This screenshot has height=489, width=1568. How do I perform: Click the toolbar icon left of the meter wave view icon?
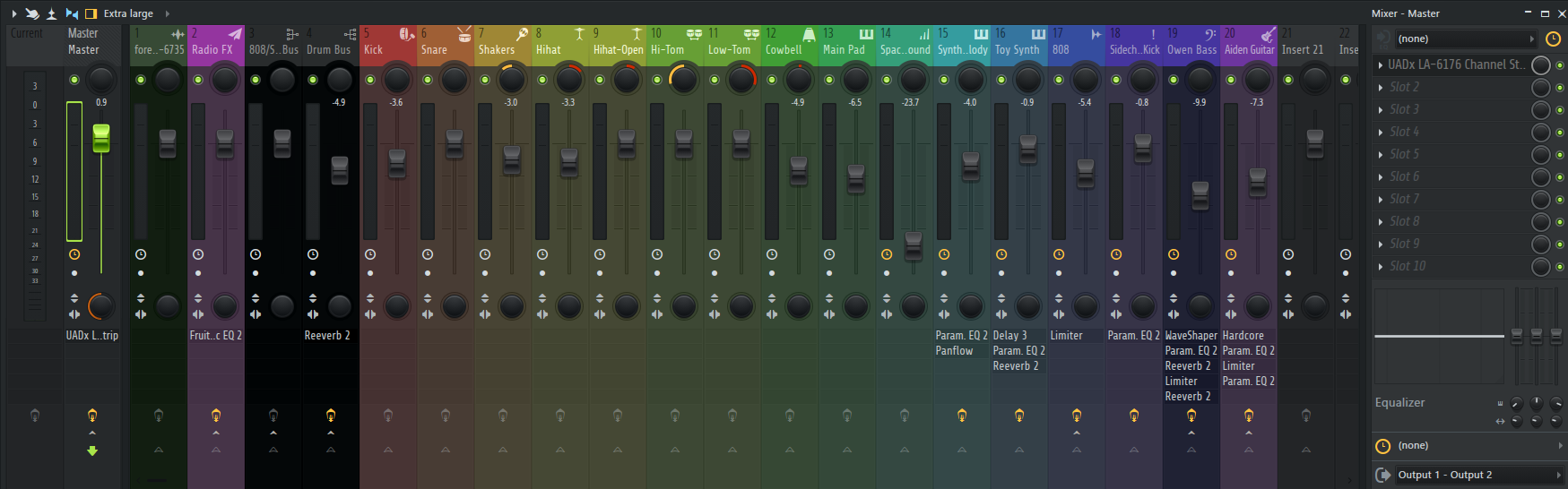(x=51, y=13)
